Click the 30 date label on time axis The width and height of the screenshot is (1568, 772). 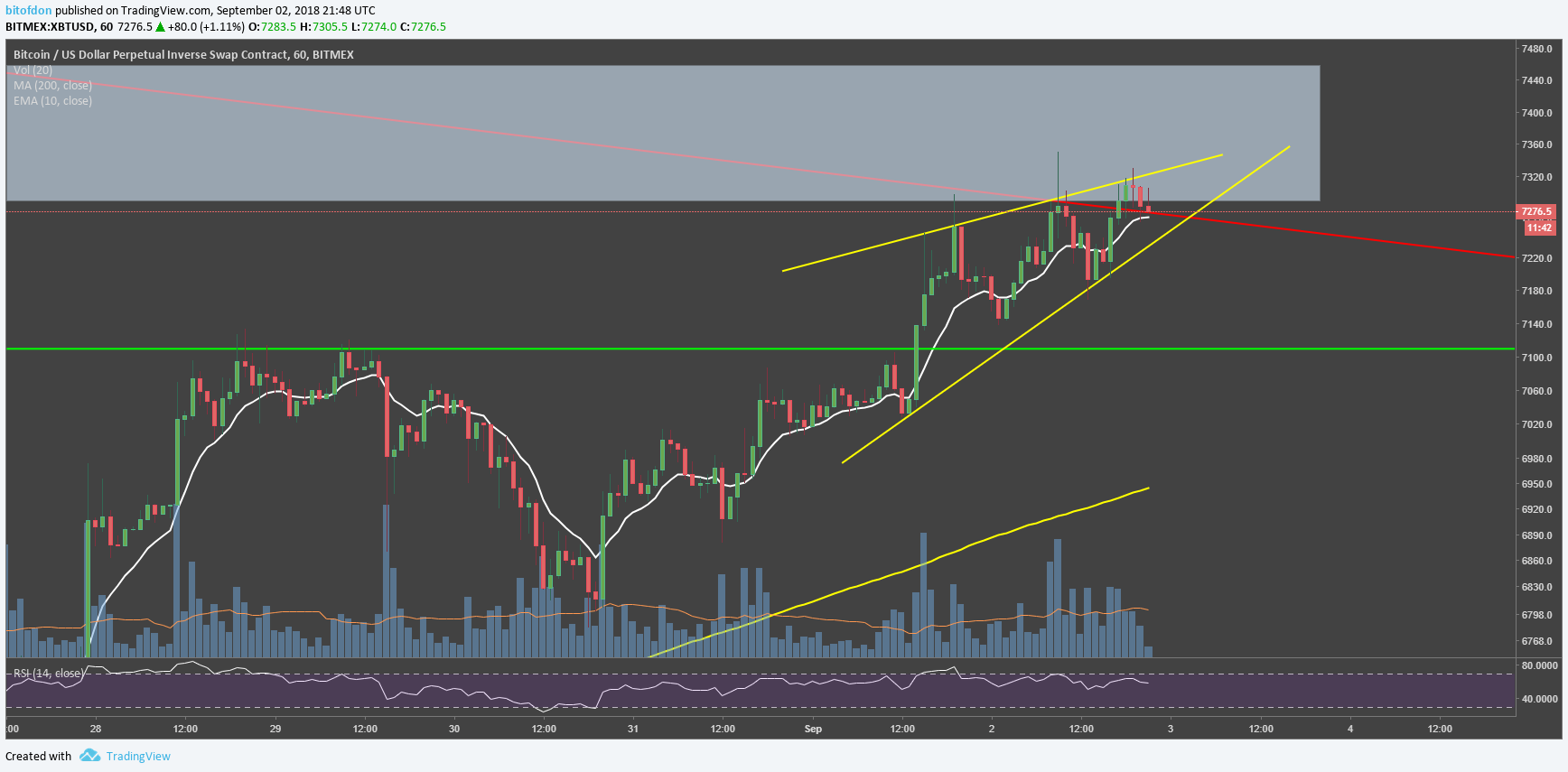point(454,729)
